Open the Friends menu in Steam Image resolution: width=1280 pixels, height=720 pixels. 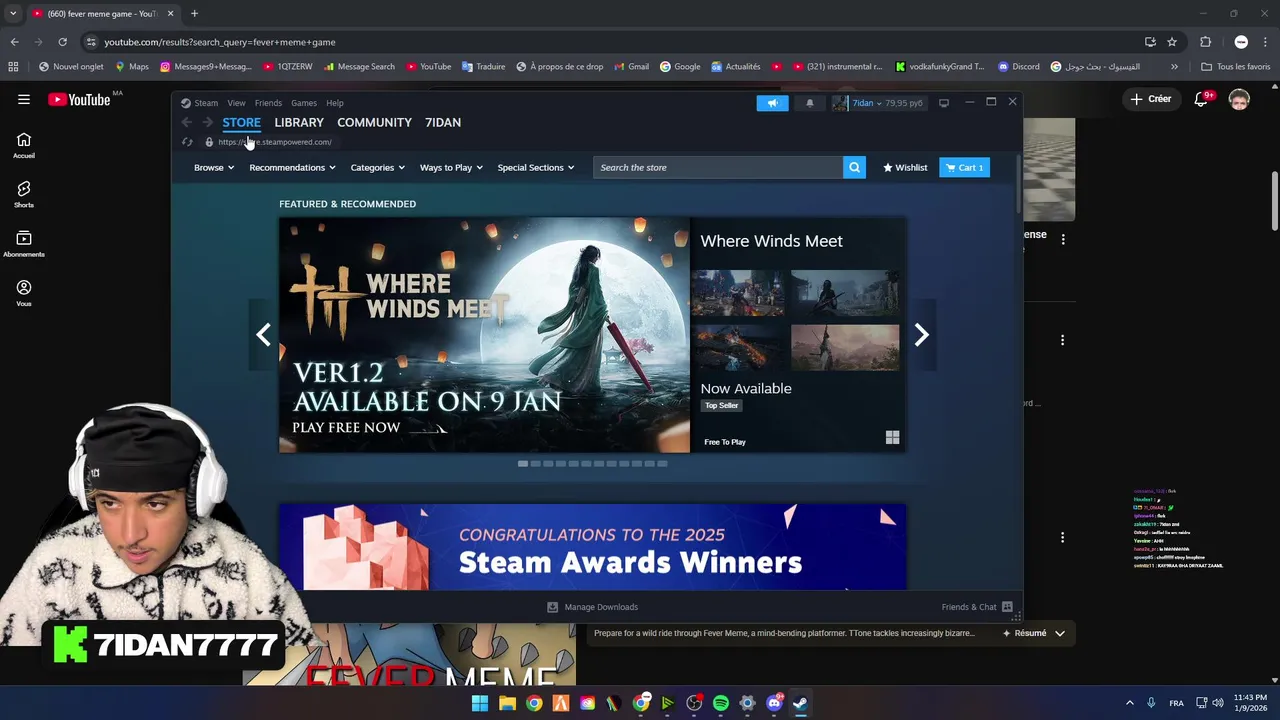(268, 103)
